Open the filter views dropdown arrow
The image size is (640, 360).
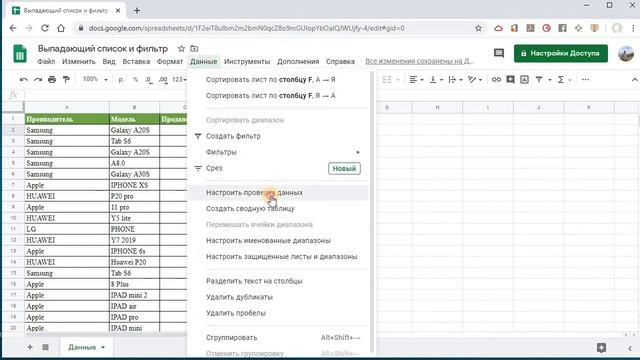(549, 80)
